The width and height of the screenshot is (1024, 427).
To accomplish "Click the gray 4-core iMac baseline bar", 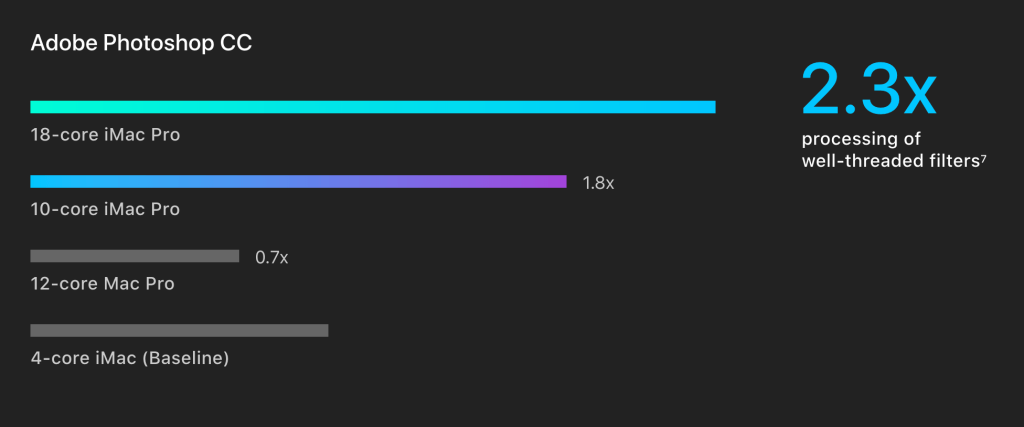I will [x=179, y=330].
